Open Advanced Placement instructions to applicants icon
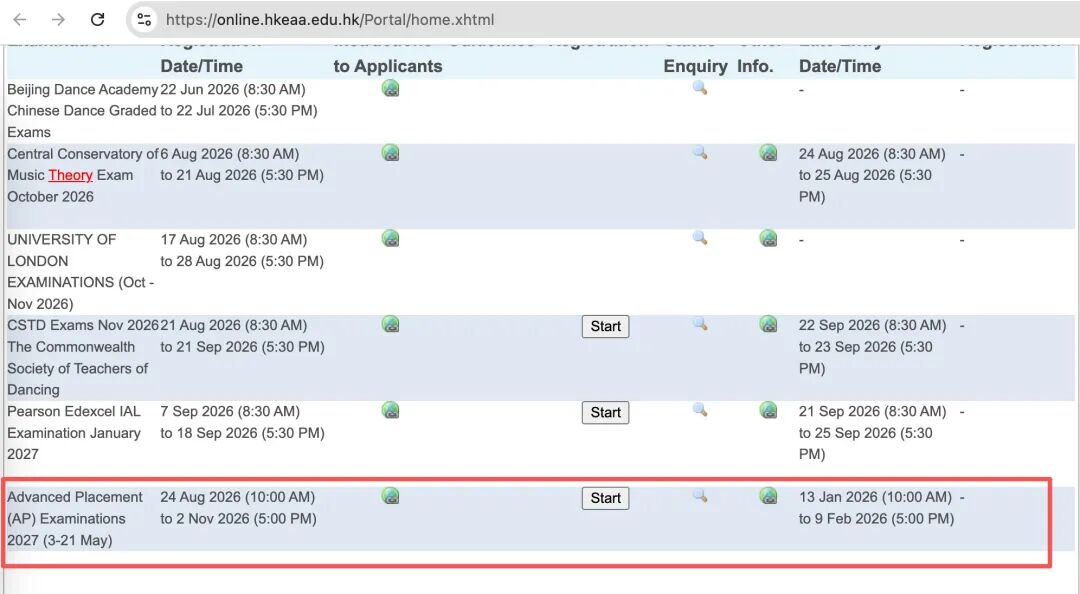Screen dimensions: 1080x594 coord(391,495)
